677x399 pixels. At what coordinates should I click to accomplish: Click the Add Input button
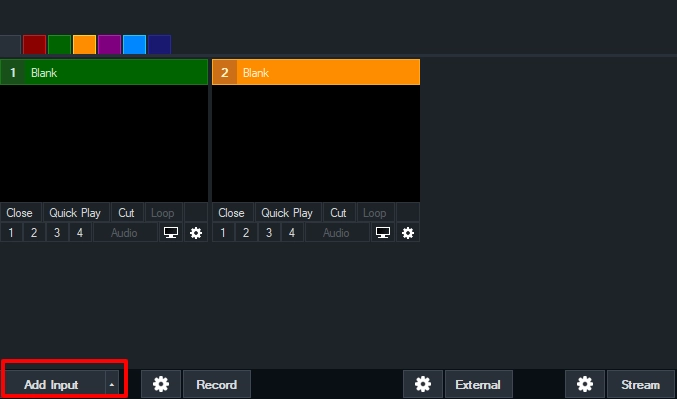(52, 384)
